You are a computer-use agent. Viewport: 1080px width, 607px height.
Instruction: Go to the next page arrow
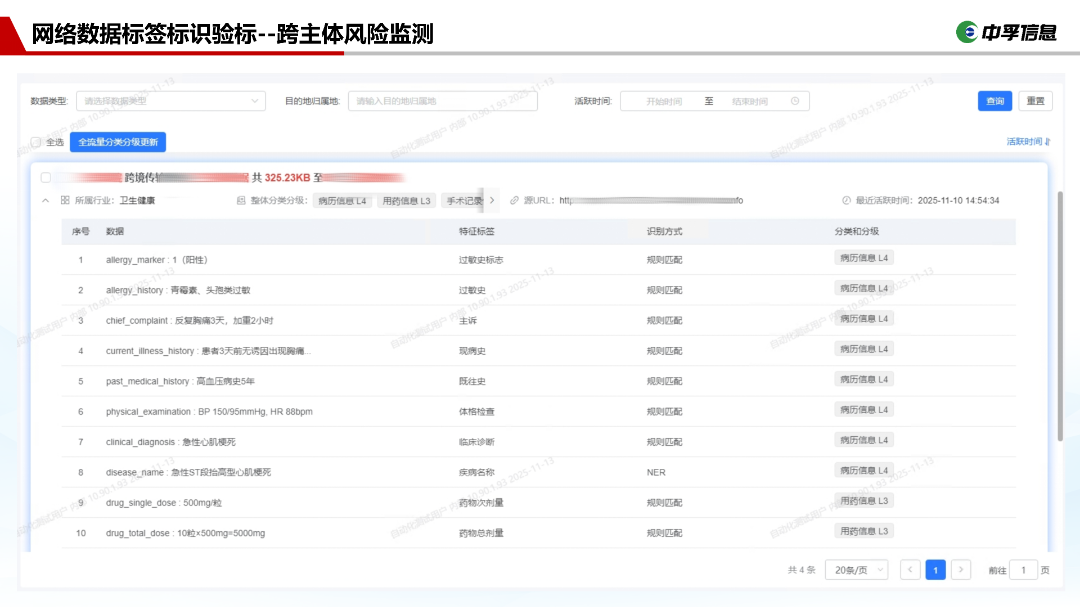pyautogui.click(x=961, y=570)
